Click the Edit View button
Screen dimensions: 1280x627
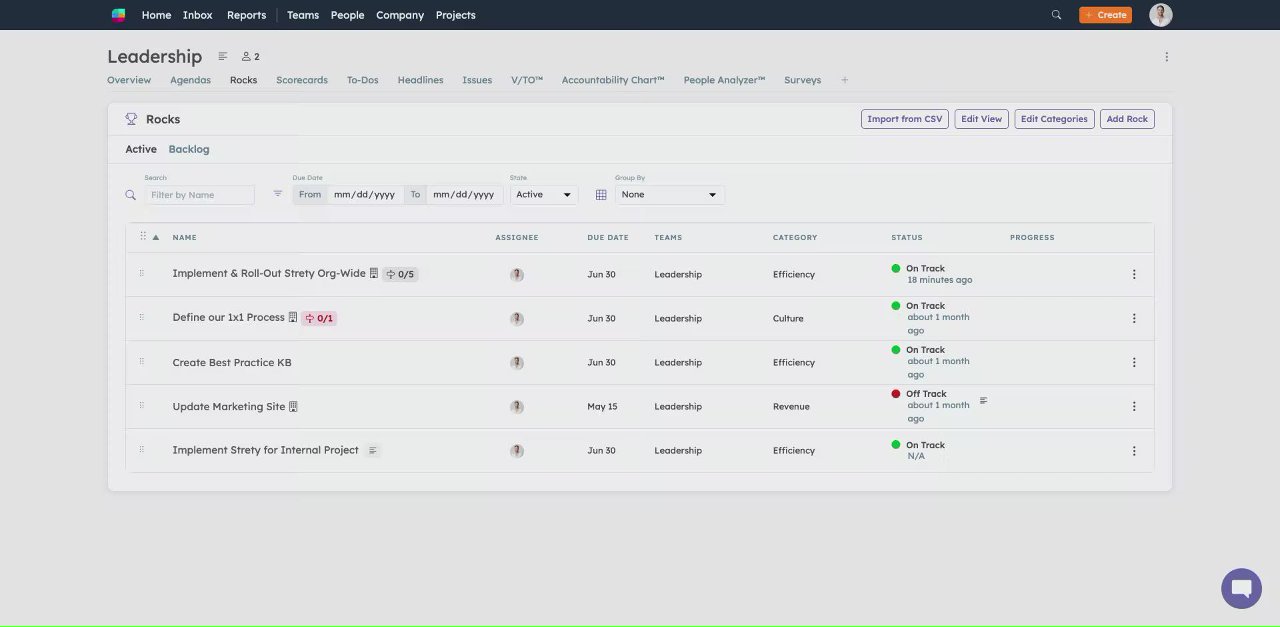[981, 119]
